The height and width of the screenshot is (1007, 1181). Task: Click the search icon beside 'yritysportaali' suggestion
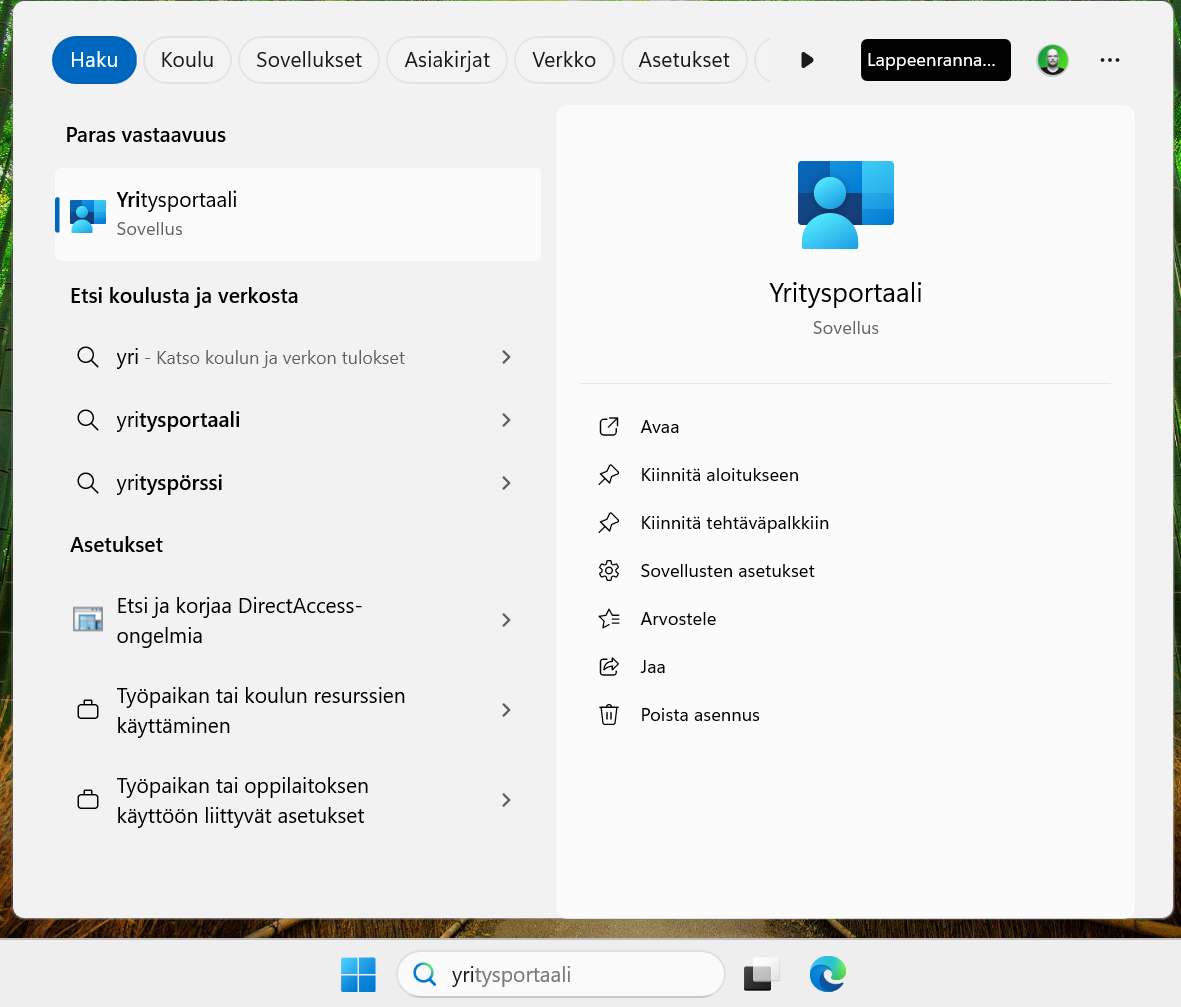coord(88,420)
